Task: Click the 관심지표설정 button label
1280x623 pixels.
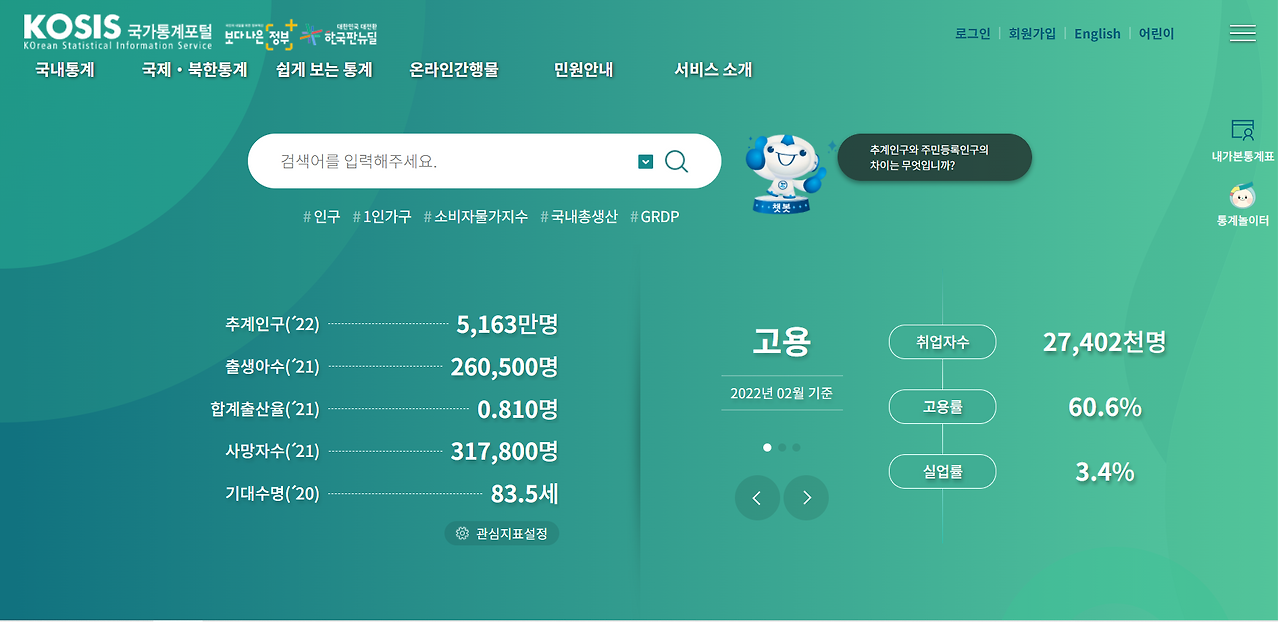Action: tap(512, 534)
